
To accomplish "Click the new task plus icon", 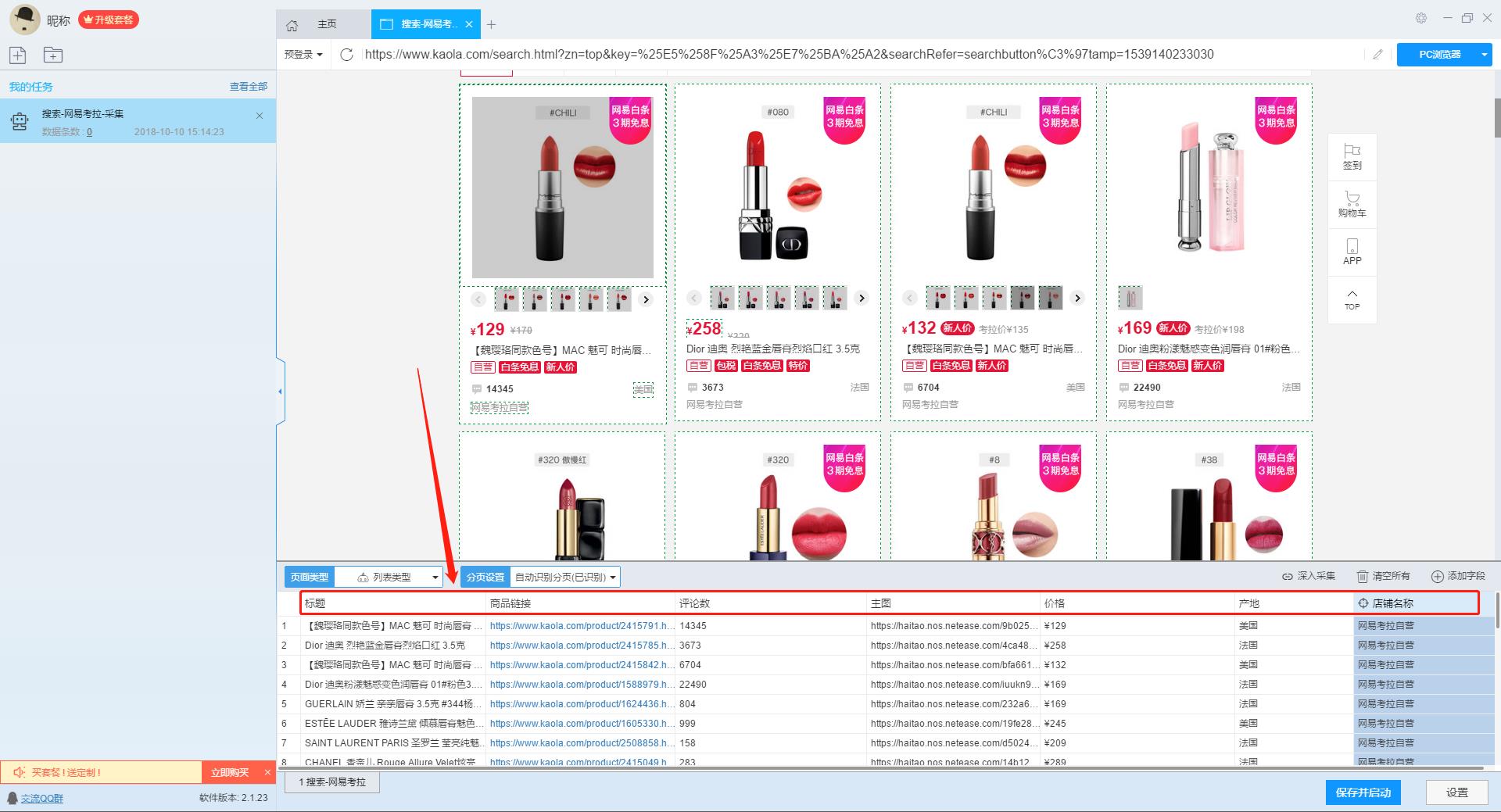I will coord(18,55).
